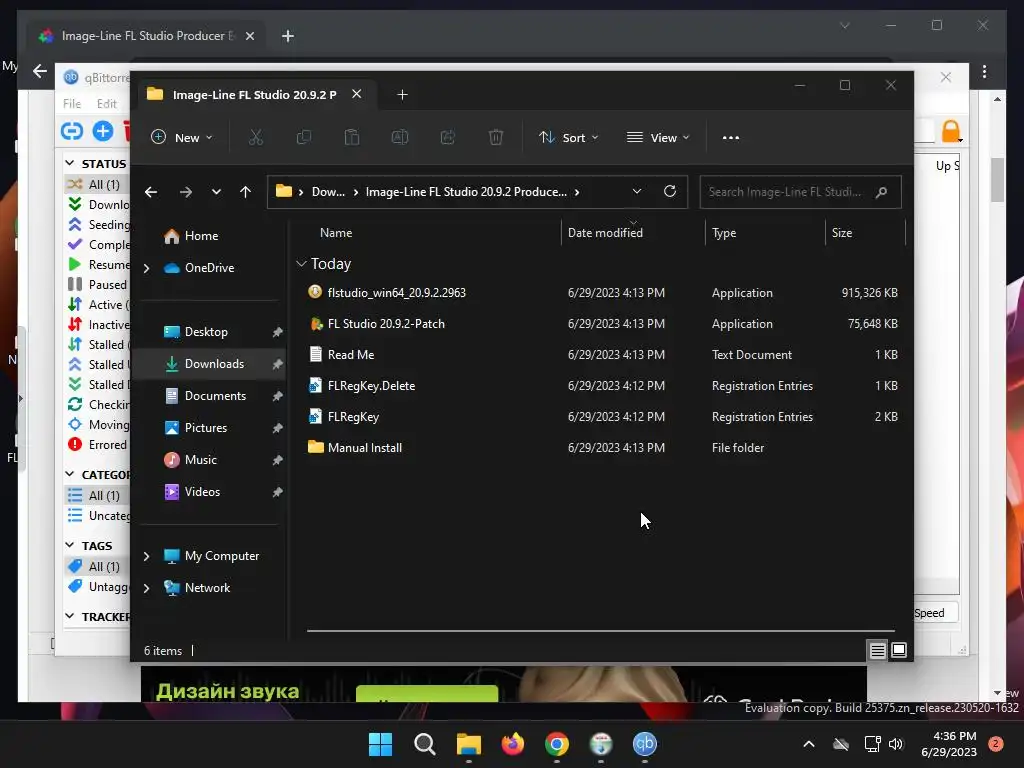Open the Sort dropdown menu
The height and width of the screenshot is (768, 1024).
tap(568, 138)
